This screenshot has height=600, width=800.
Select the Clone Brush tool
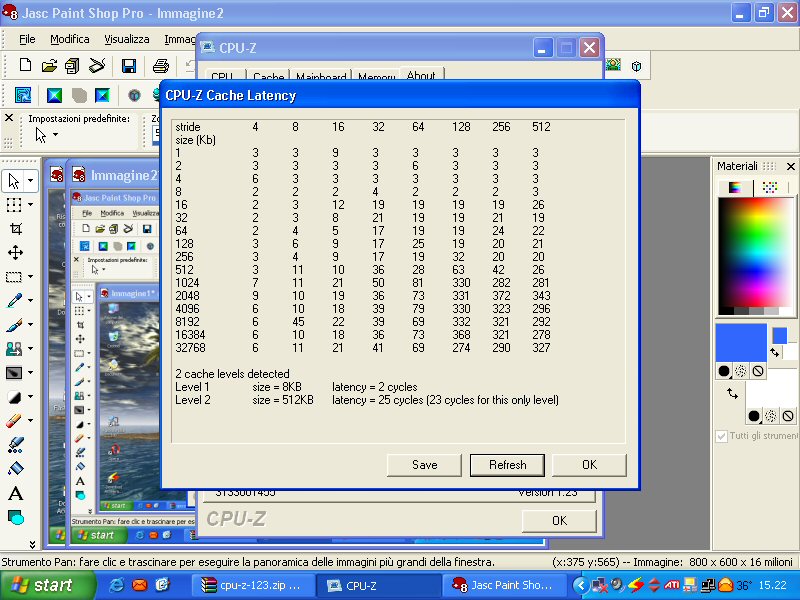[x=14, y=348]
